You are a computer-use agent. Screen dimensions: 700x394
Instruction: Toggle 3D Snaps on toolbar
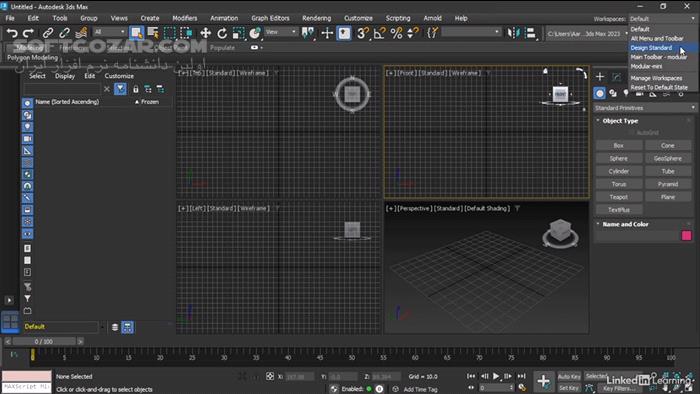click(x=363, y=33)
